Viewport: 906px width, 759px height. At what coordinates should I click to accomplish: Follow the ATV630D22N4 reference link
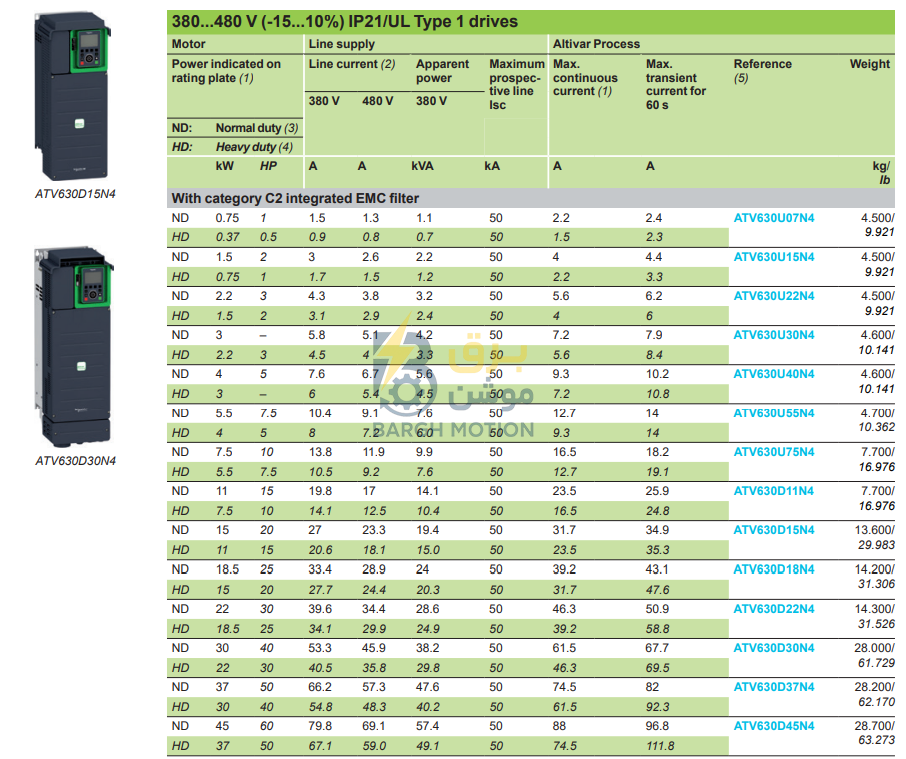[x=774, y=609]
